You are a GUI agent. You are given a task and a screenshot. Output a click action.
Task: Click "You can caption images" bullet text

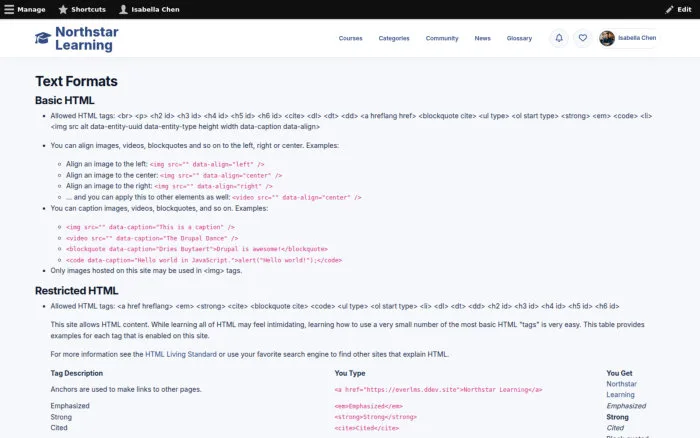click(x=159, y=209)
